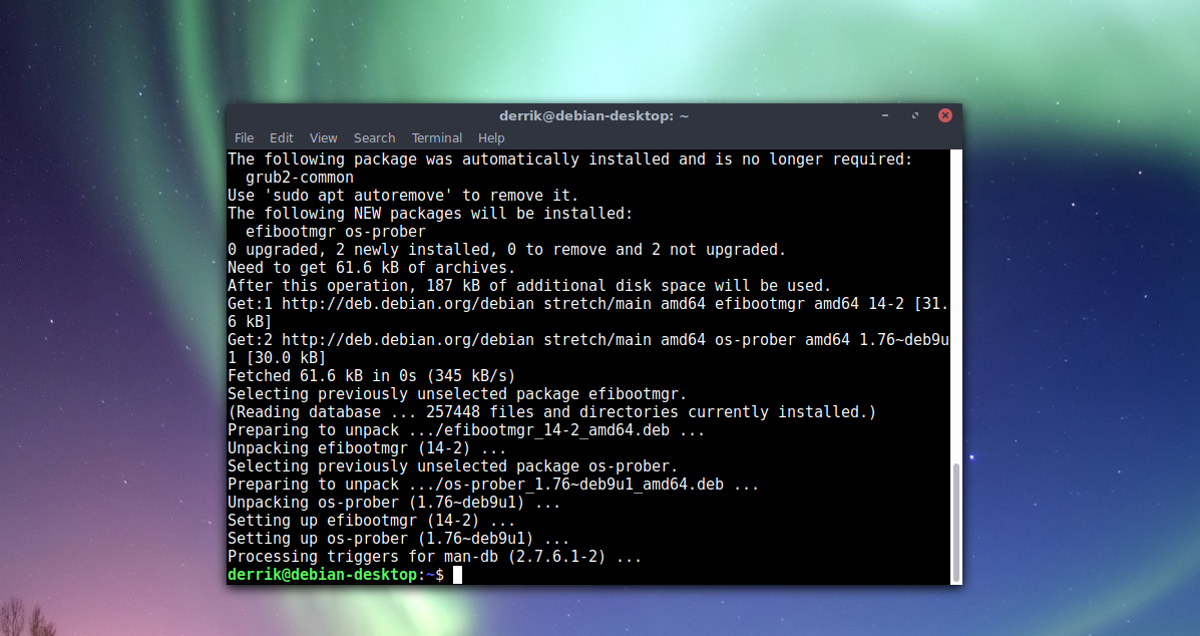The height and width of the screenshot is (636, 1200).
Task: Click the line "Need to get 61.6 kB of archives."
Action: (371, 267)
